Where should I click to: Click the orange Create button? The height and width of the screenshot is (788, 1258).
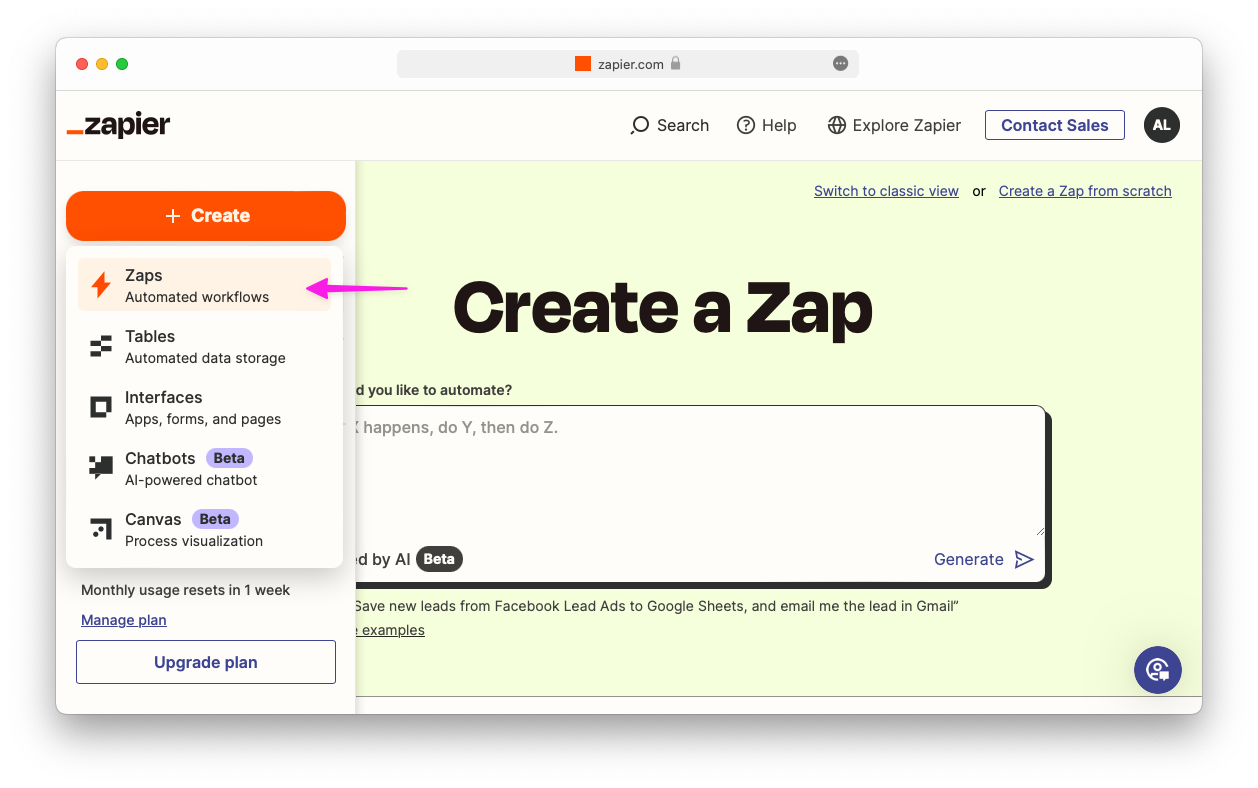click(x=206, y=216)
